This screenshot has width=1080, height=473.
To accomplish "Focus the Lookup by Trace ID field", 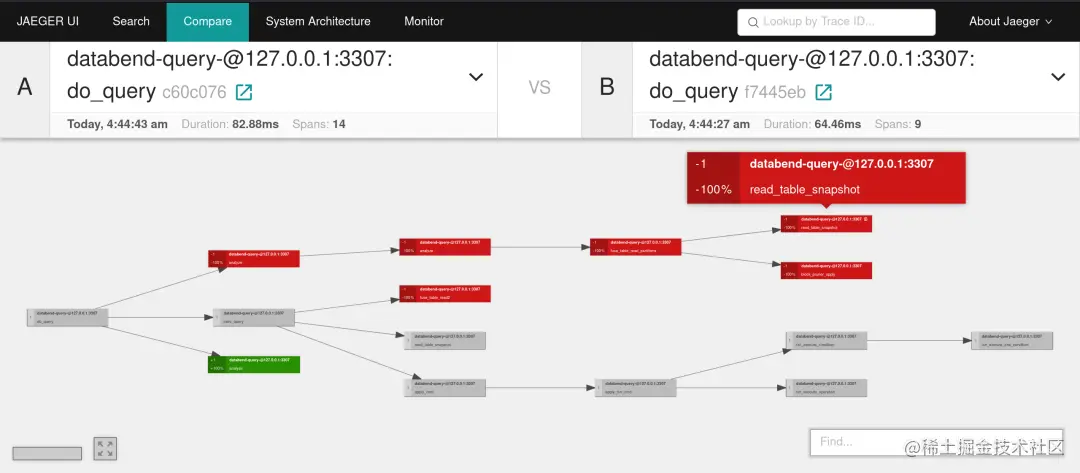I will 836,22.
